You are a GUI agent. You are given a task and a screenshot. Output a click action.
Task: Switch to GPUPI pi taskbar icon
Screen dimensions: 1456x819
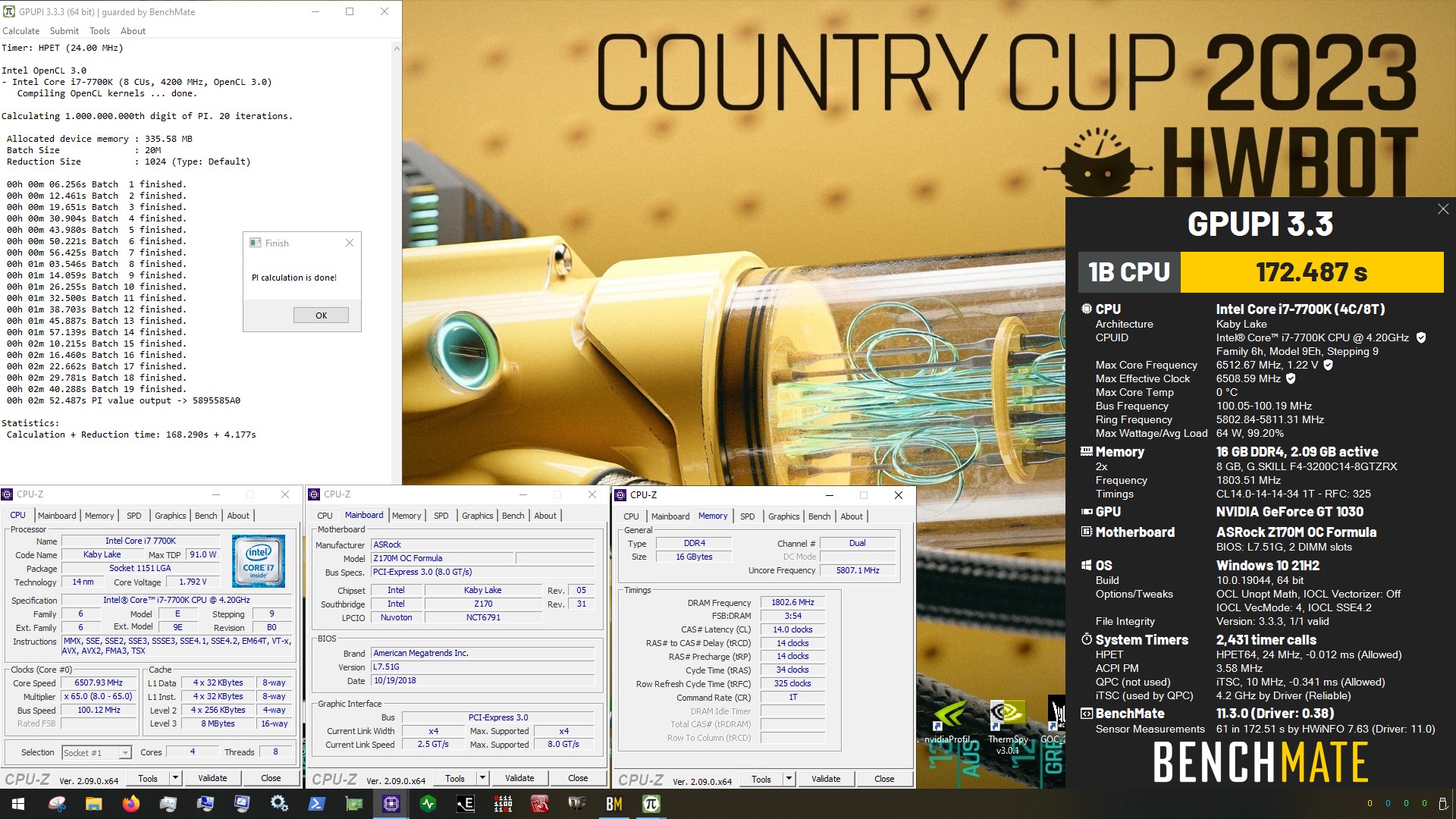pos(651,804)
